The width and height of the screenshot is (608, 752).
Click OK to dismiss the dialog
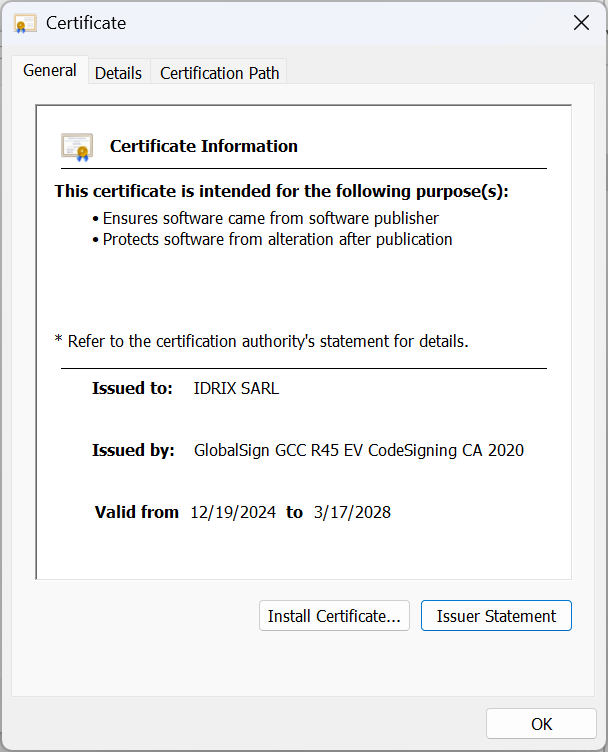point(541,724)
